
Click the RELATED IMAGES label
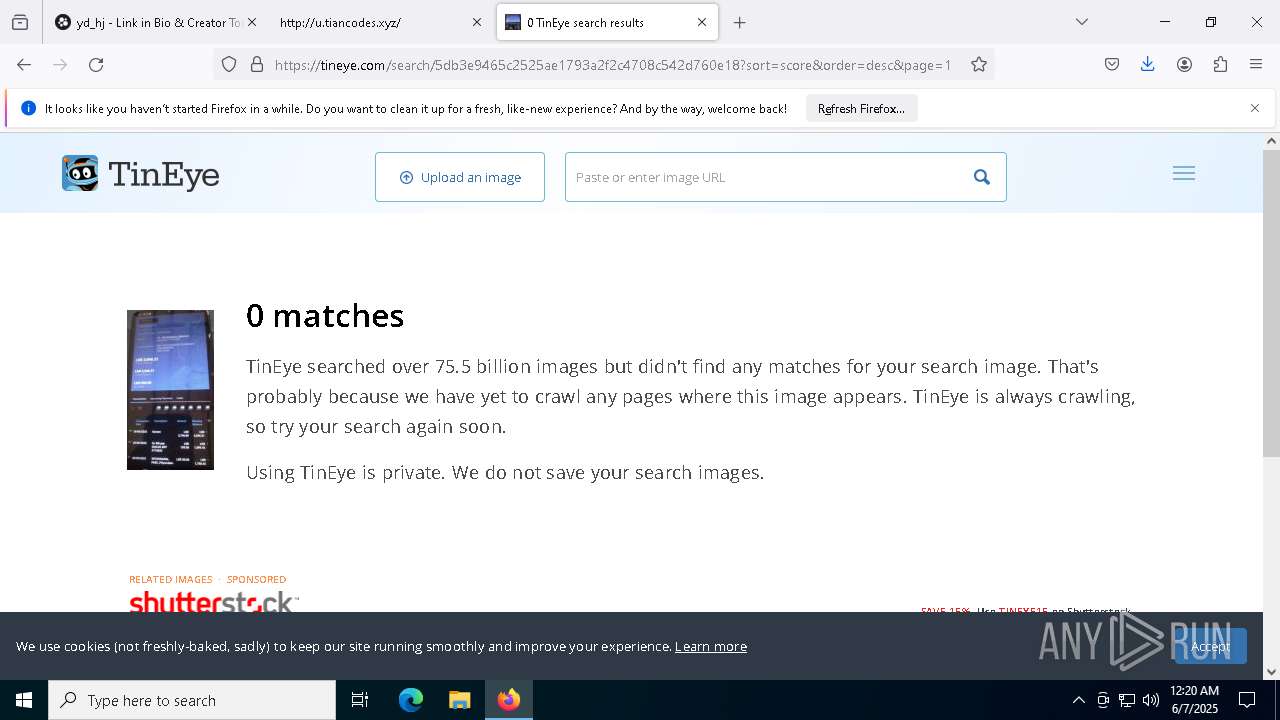[x=171, y=579]
